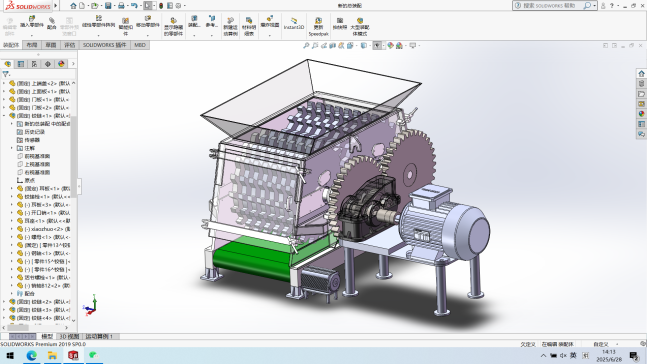
Task: Activate the Select cursor tool
Action: pos(148,6)
